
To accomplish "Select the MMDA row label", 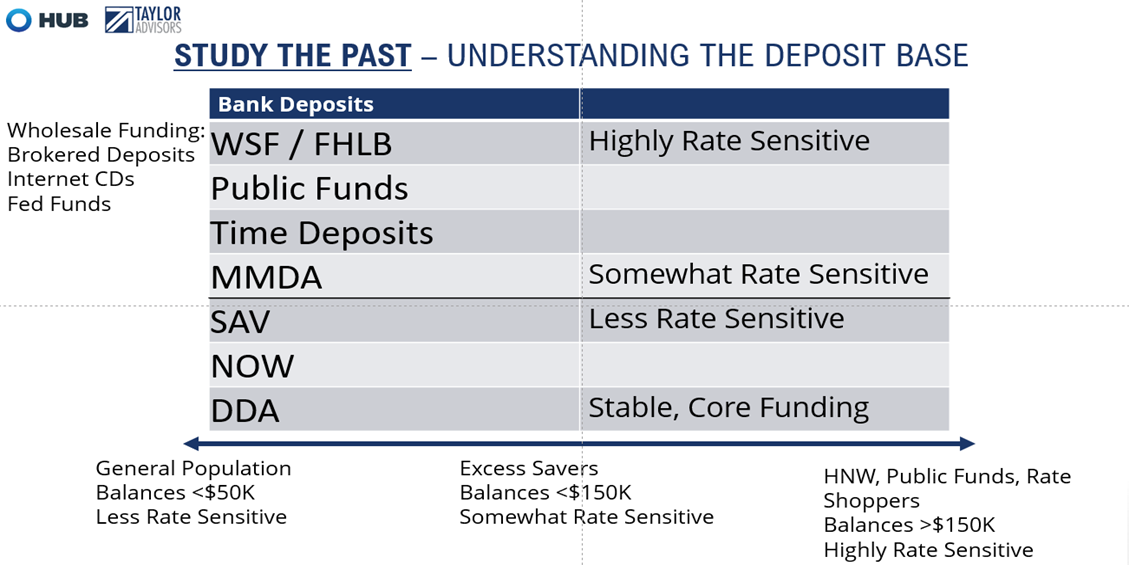I will coord(266,277).
